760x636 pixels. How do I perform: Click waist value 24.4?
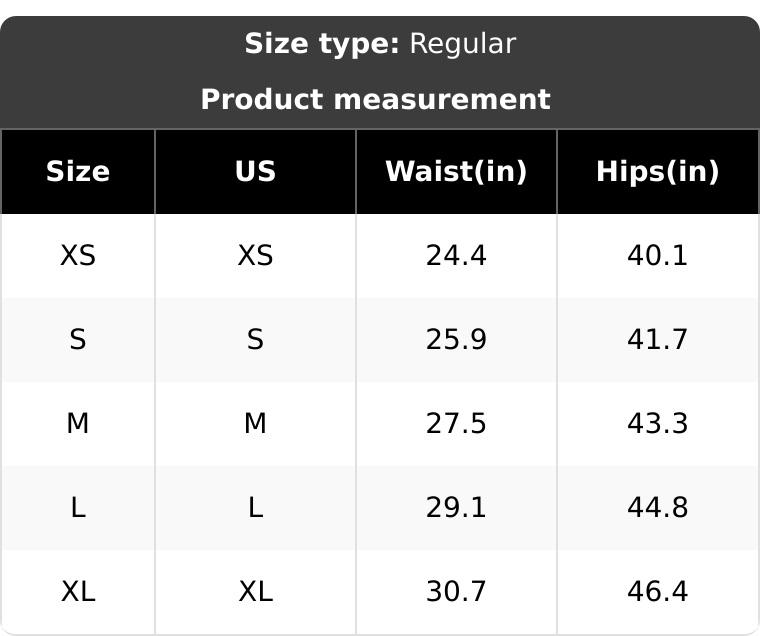point(456,256)
